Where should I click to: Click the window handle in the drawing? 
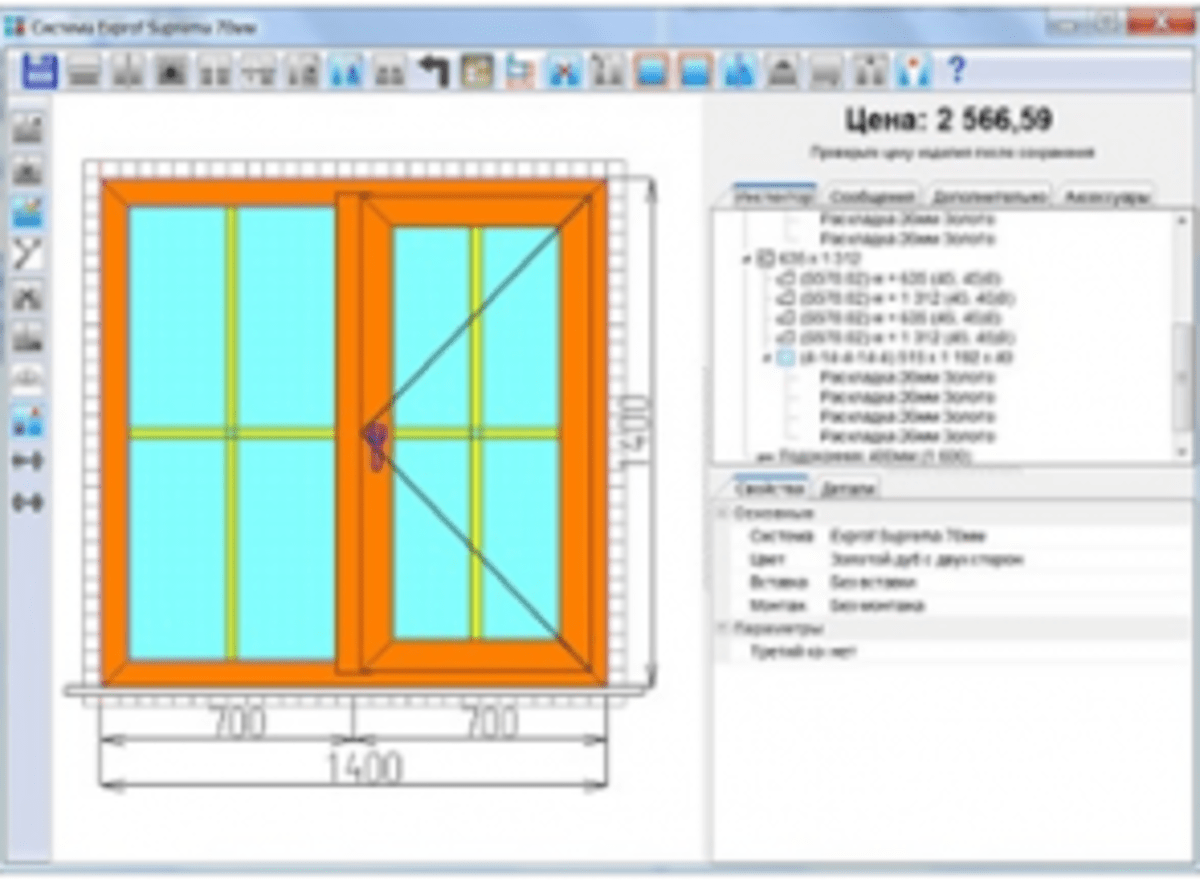point(375,446)
